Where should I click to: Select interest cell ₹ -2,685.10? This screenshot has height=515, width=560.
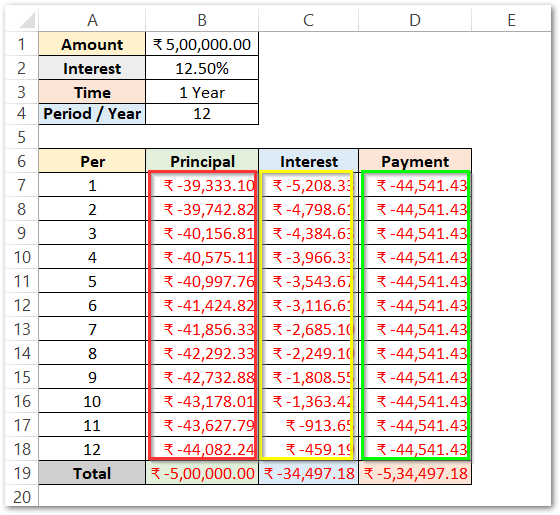(308, 329)
